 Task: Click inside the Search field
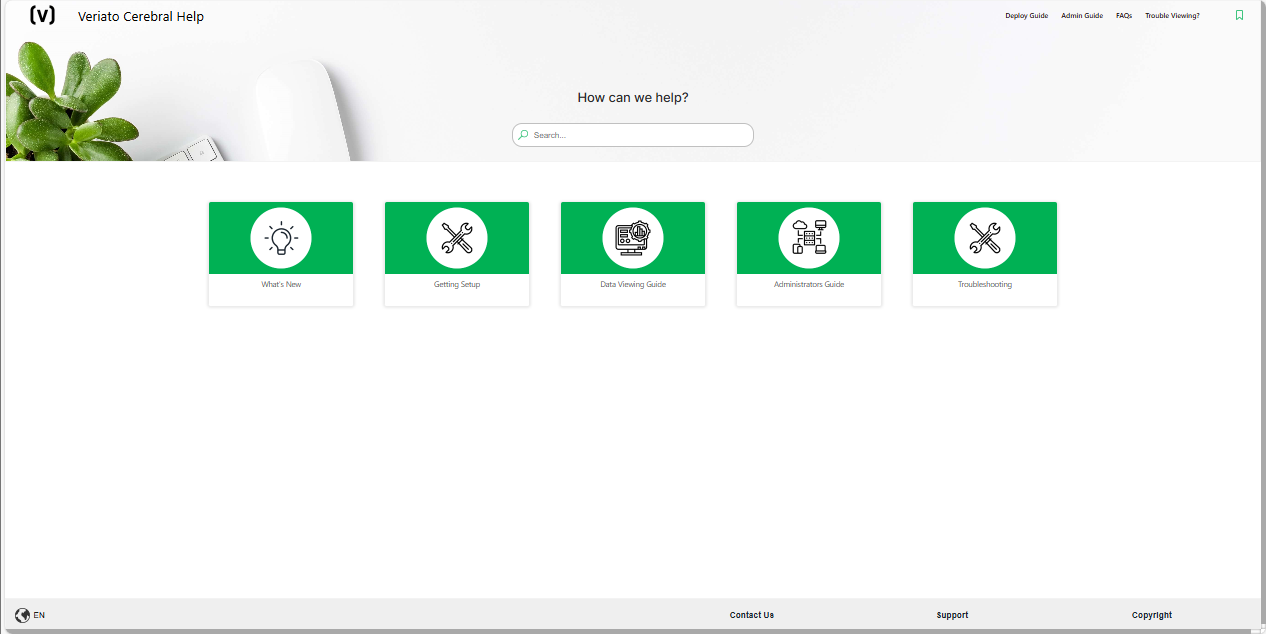(x=633, y=135)
